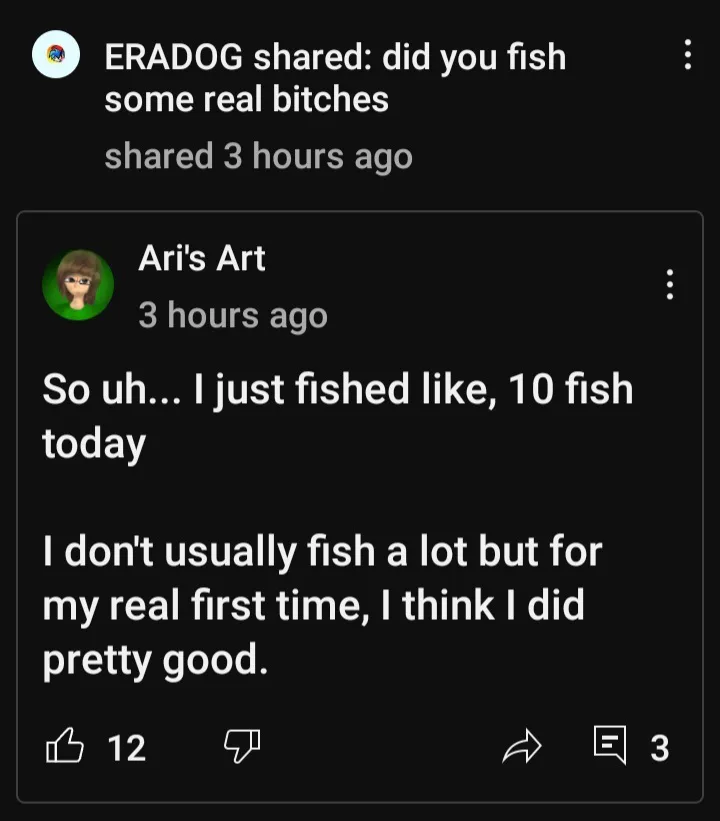Click the "ERADOG" username in share header
This screenshot has width=720, height=821.
coord(173,57)
